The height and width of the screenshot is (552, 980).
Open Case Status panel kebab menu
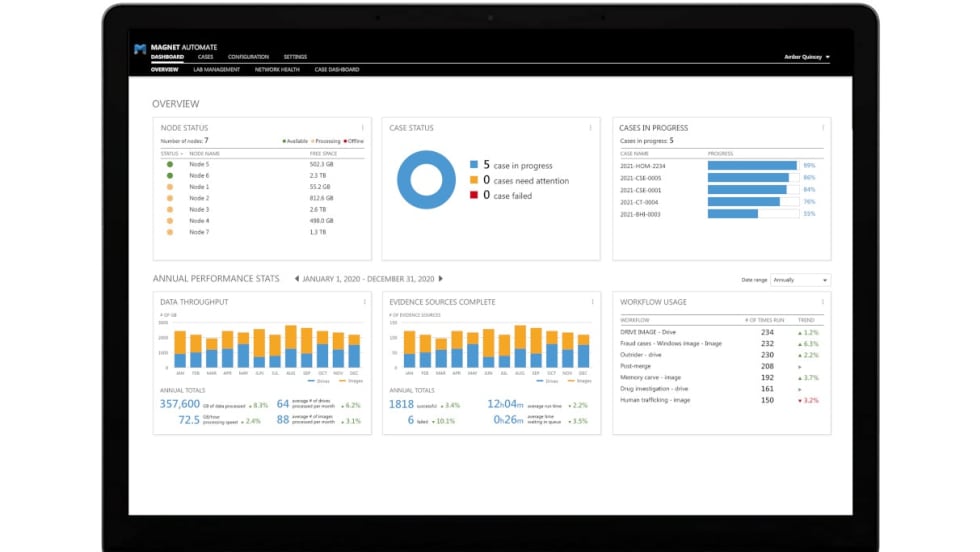pyautogui.click(x=593, y=128)
